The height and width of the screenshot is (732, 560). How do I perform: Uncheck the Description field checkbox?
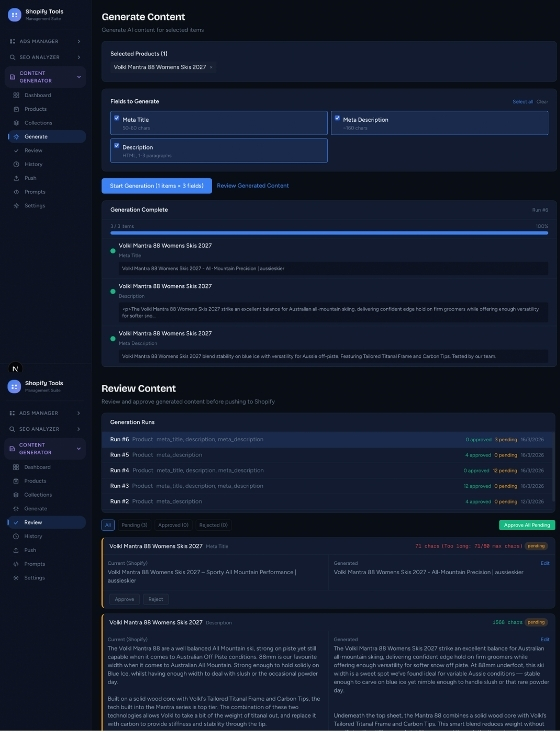pos(117,145)
